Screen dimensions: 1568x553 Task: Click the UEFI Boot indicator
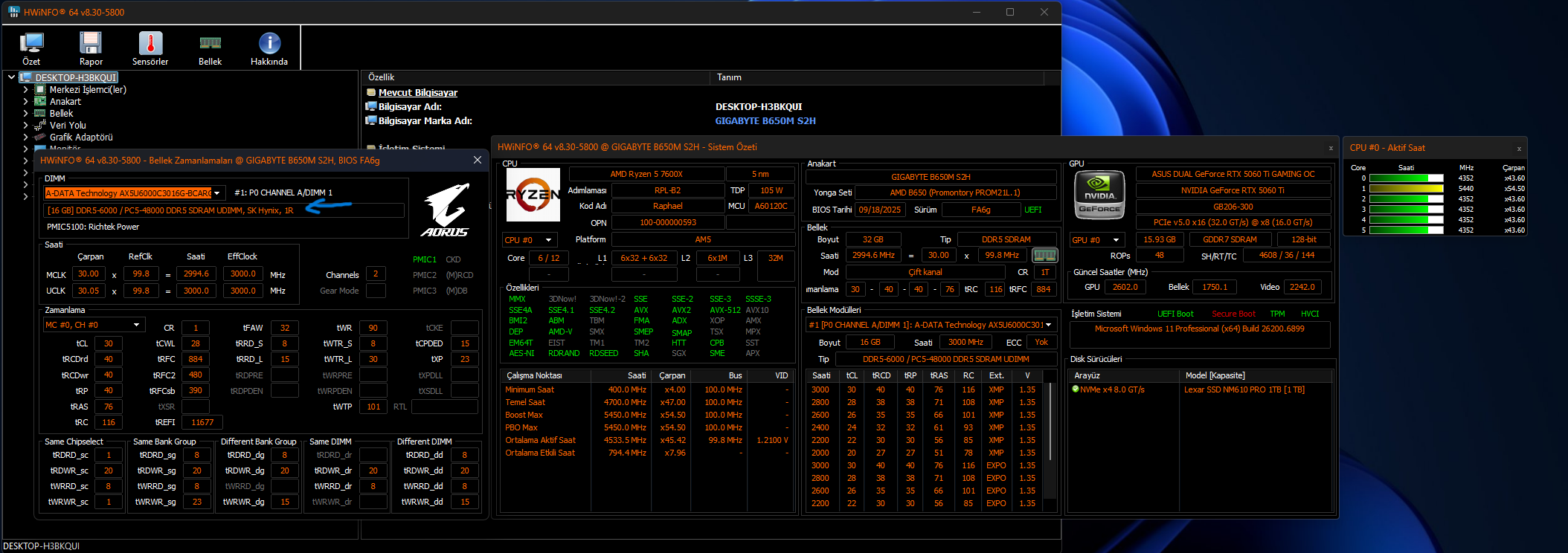click(x=1175, y=314)
